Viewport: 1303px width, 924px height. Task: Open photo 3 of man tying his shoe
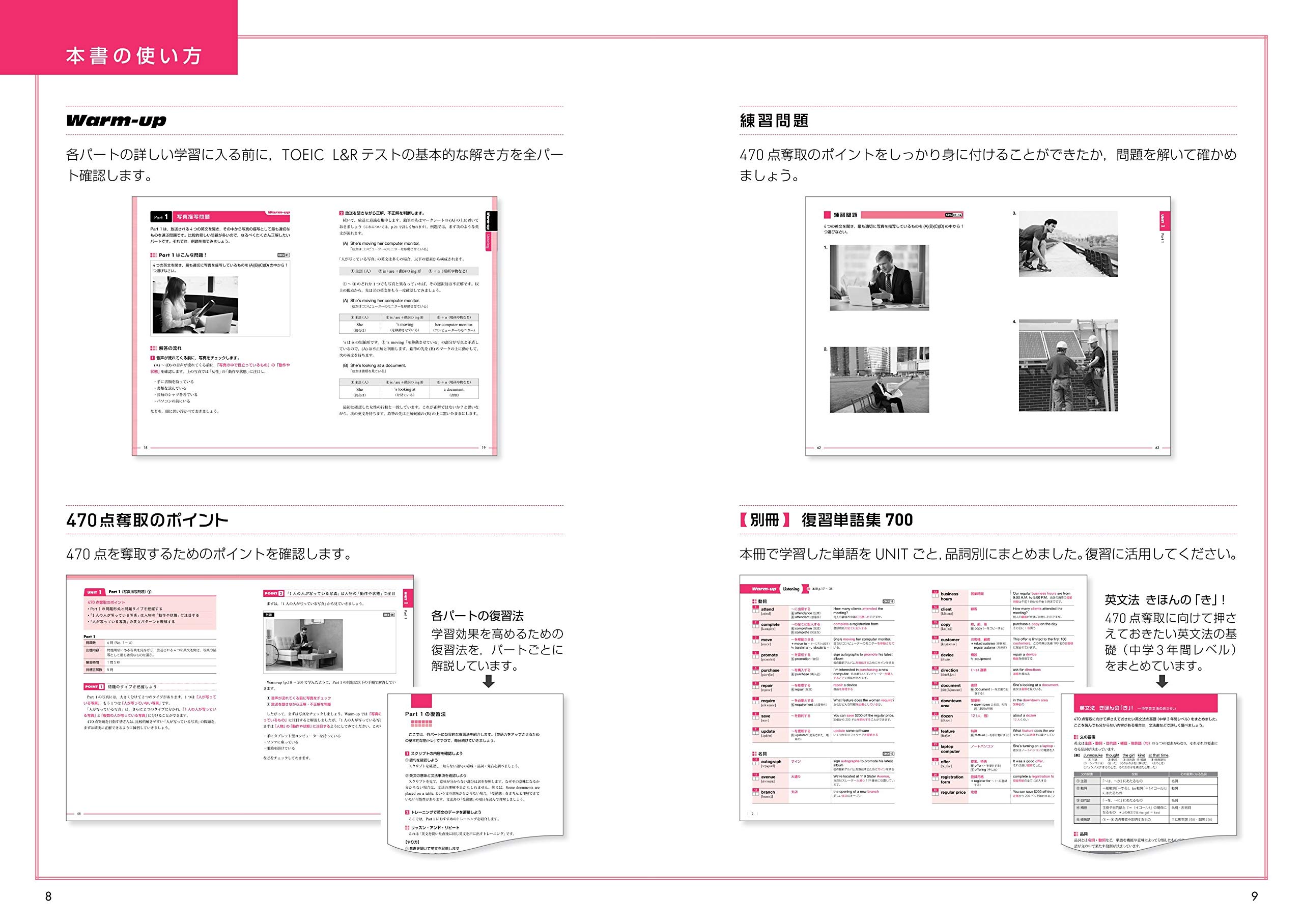pos(1067,244)
